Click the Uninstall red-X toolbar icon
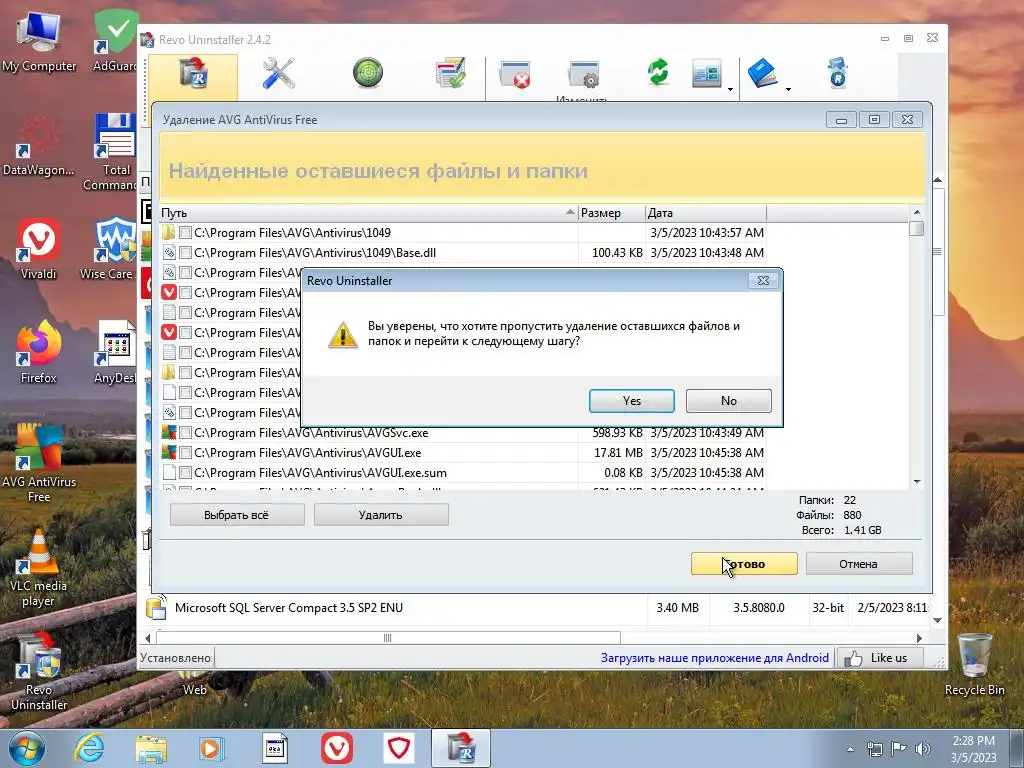 (x=515, y=74)
